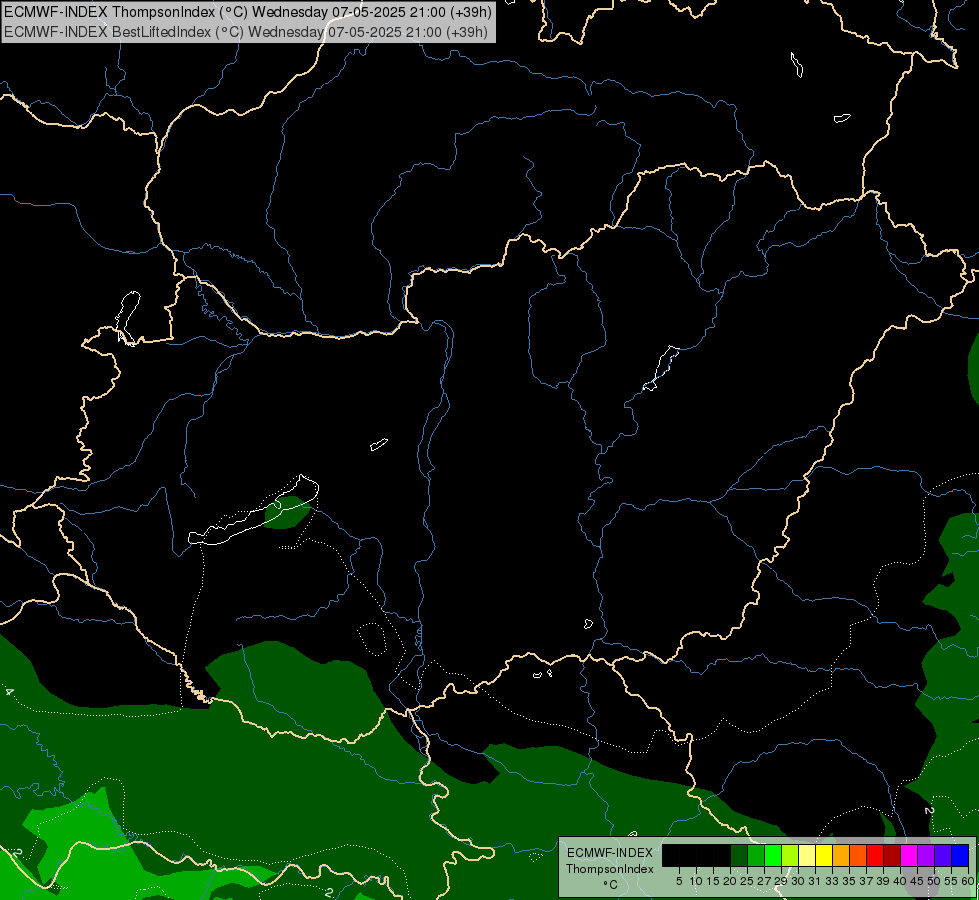
Task: Click the magenta 40–45 legend swatch
Action: 909,855
